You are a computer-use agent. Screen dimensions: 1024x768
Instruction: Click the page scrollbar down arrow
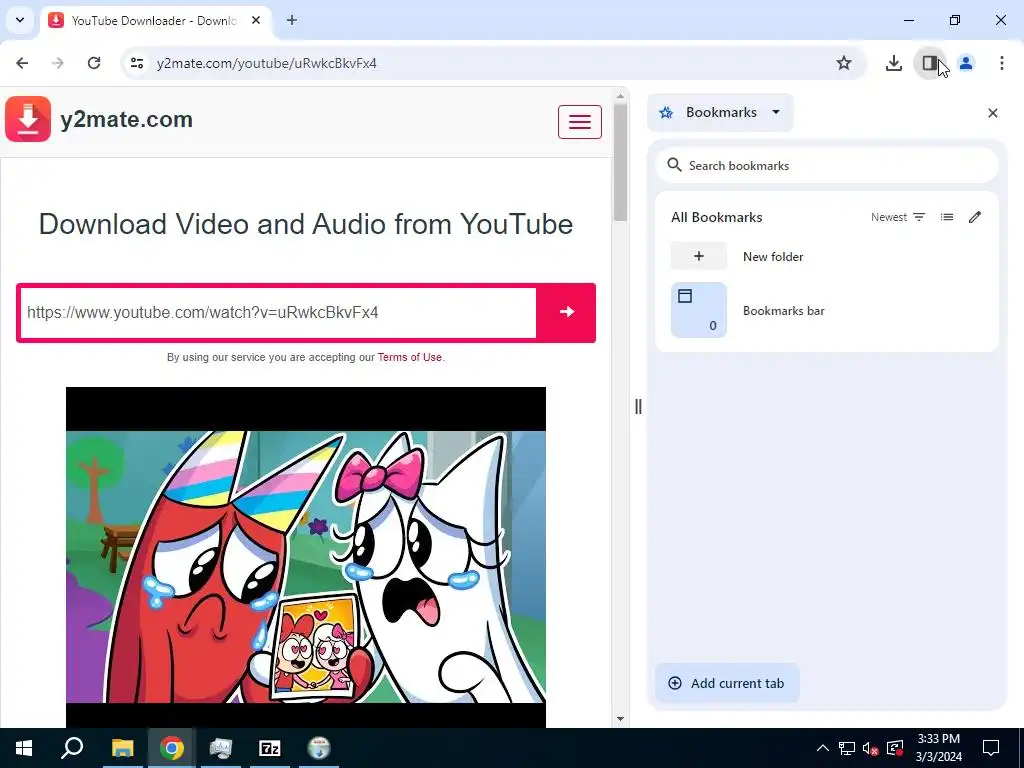(620, 718)
